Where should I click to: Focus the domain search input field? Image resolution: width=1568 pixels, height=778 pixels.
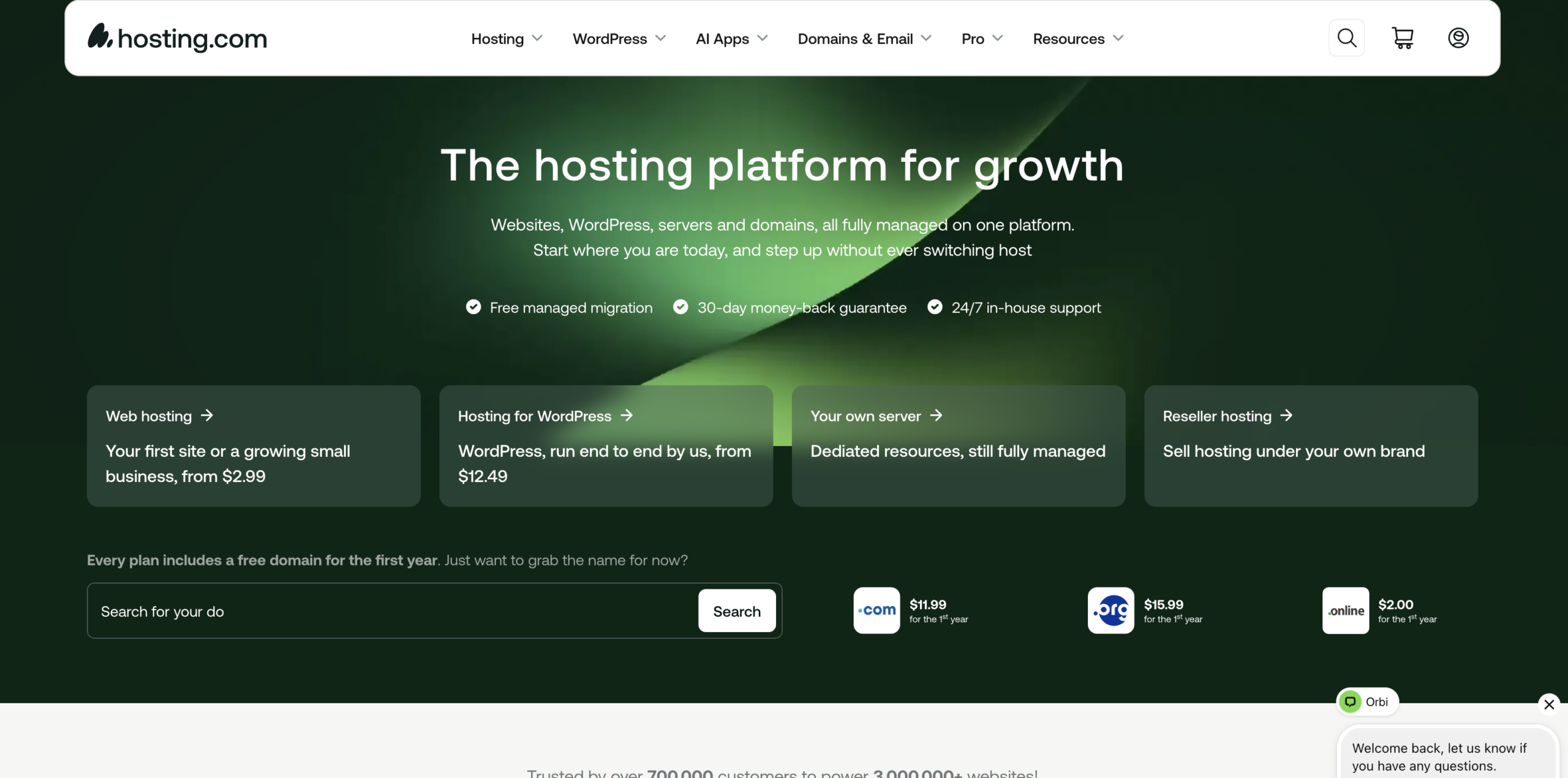coord(392,611)
